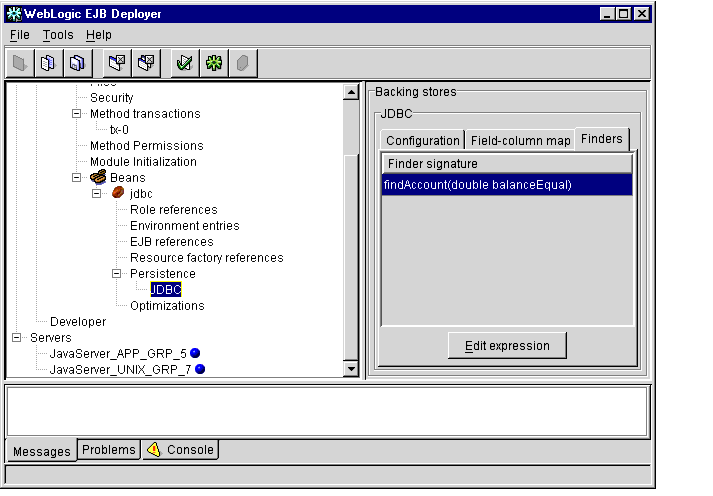The width and height of the screenshot is (713, 496).
Task: Click the Persistence label in tree
Action: coord(163,274)
